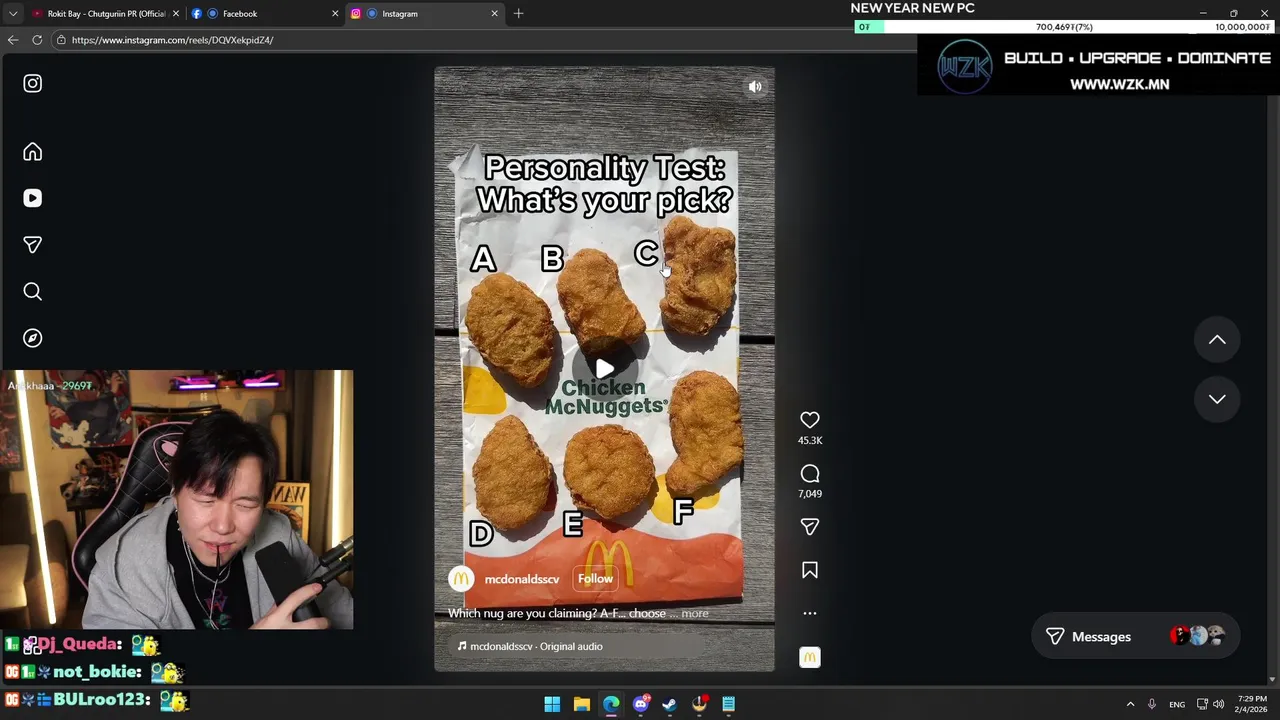1280x720 pixels.
Task: Click mcdonaldsscv profile avatar
Action: [461, 579]
